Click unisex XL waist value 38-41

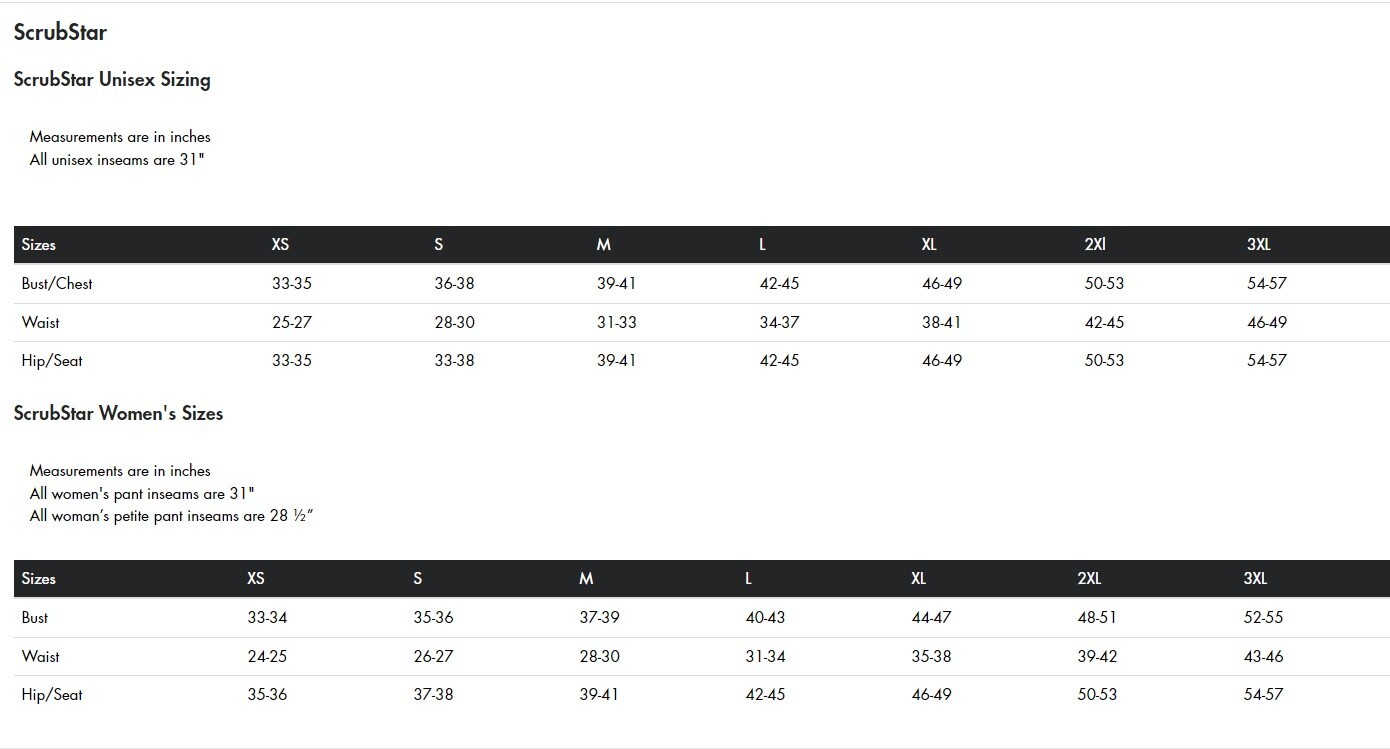(x=942, y=322)
